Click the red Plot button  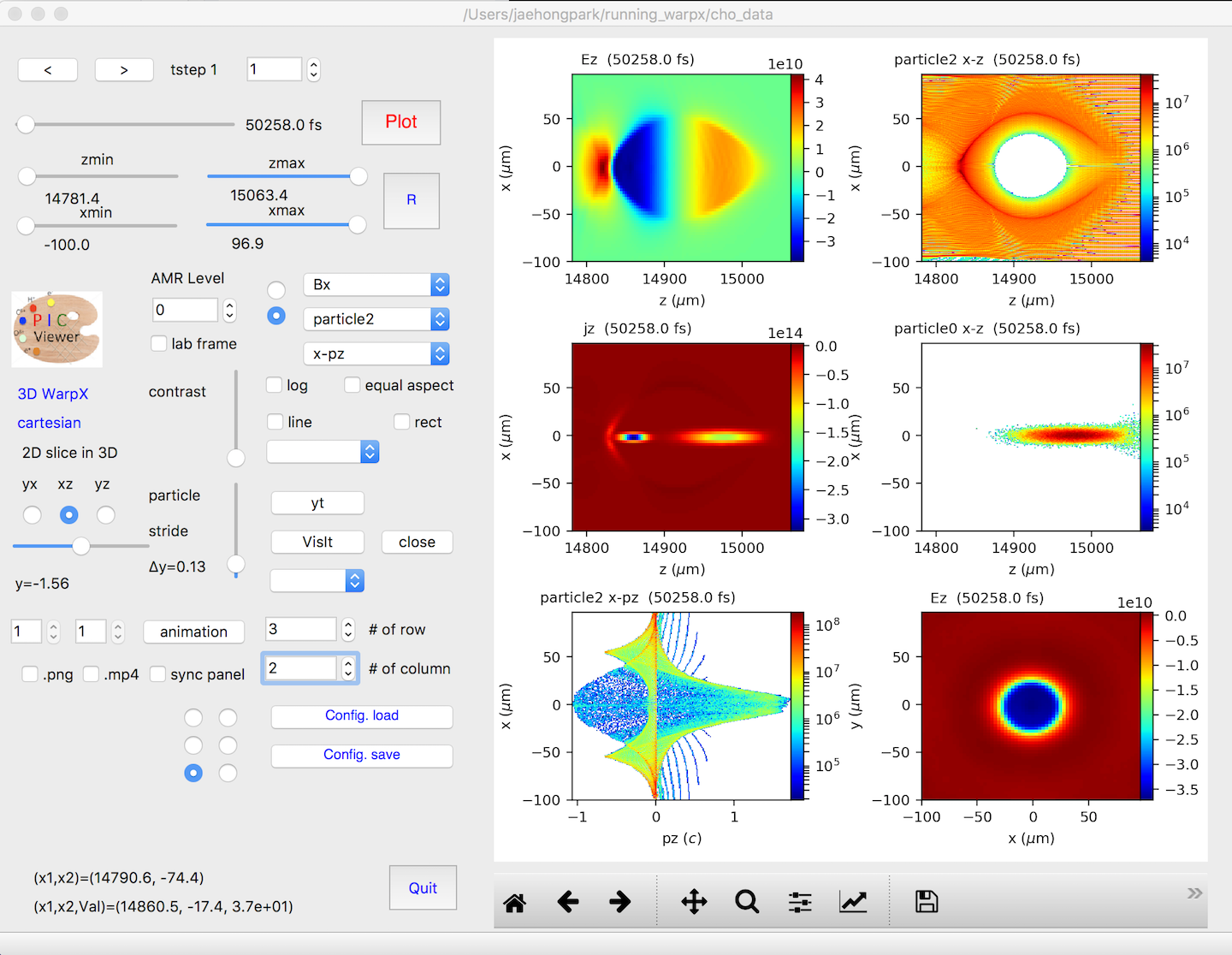(401, 122)
